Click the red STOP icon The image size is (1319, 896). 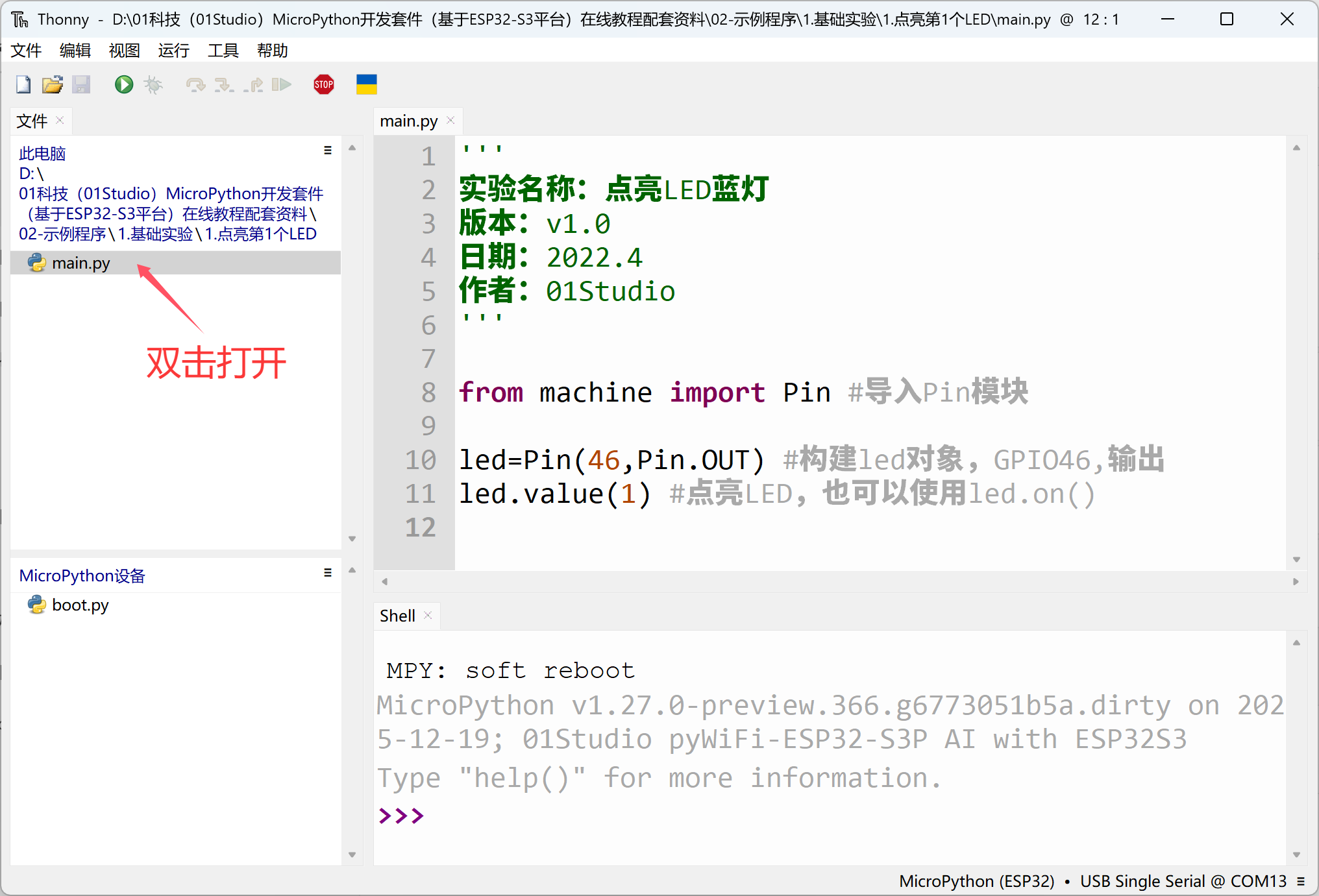point(323,85)
